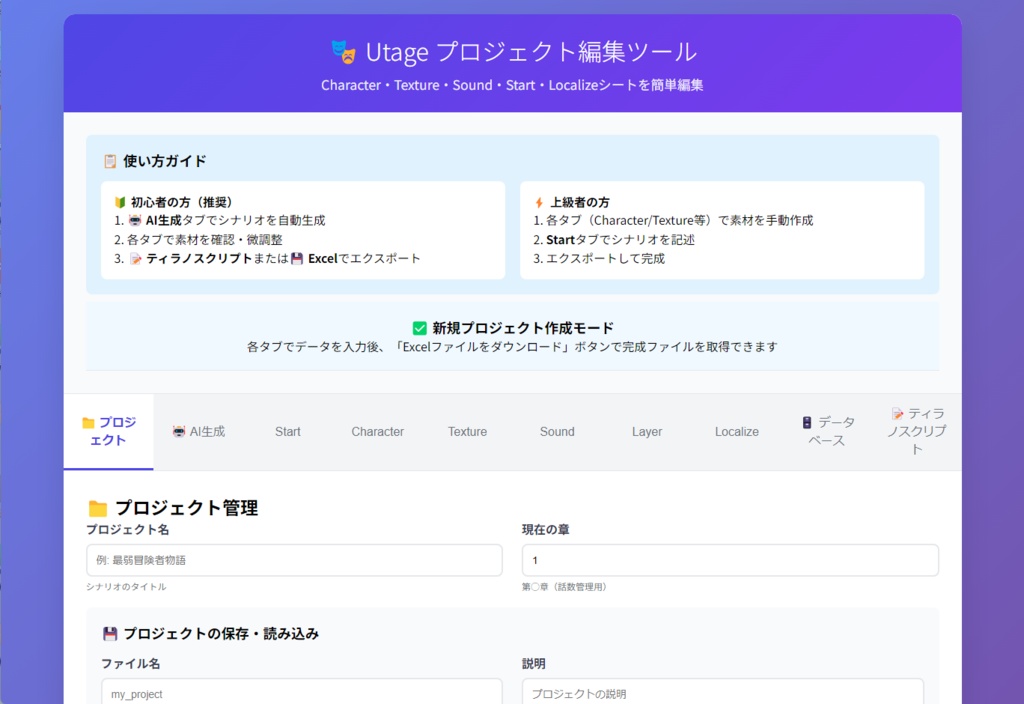Select the Localize tab
This screenshot has height=704, width=1024.
[x=736, y=432]
